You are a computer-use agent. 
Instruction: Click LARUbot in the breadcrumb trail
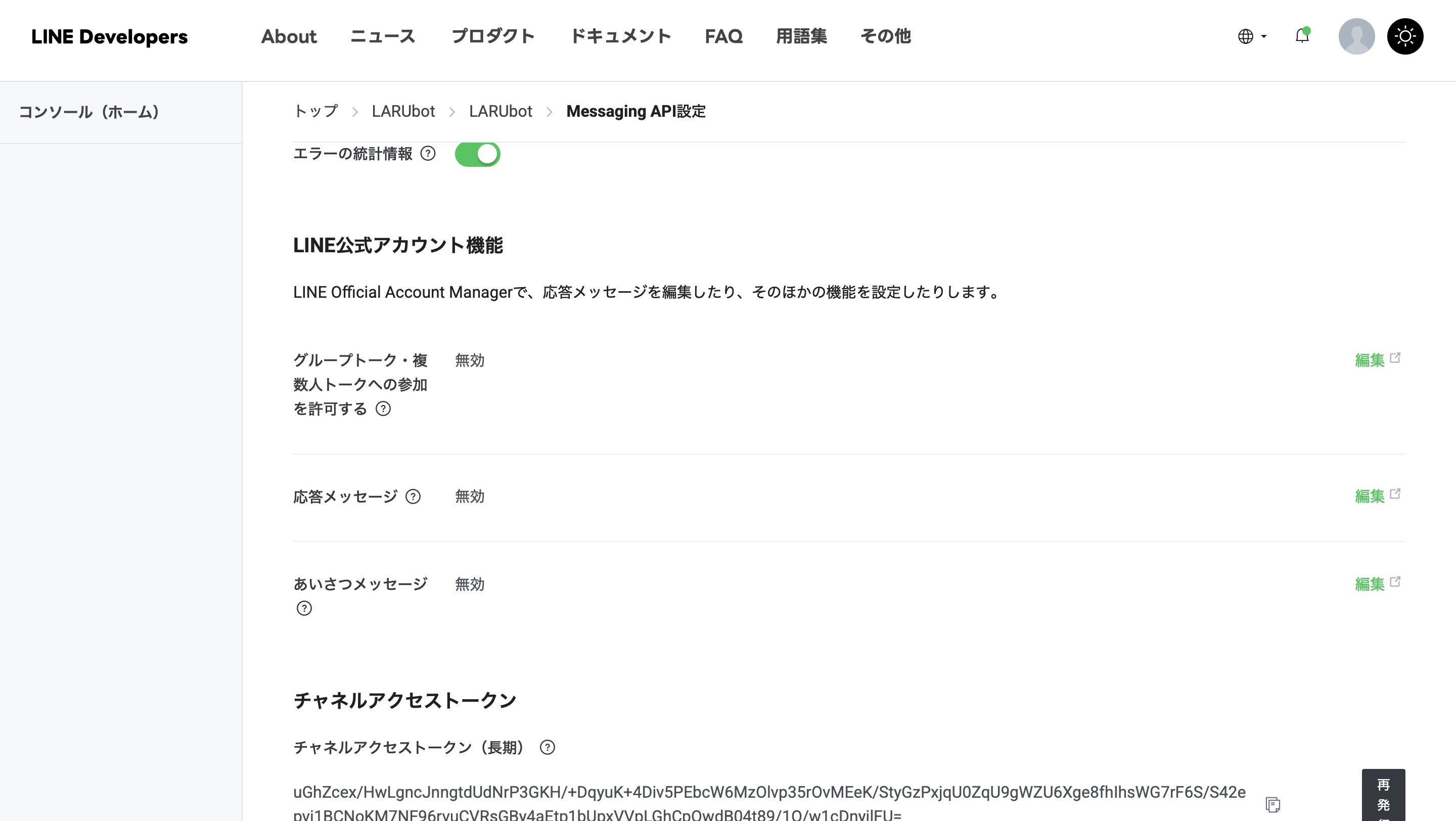tap(403, 111)
